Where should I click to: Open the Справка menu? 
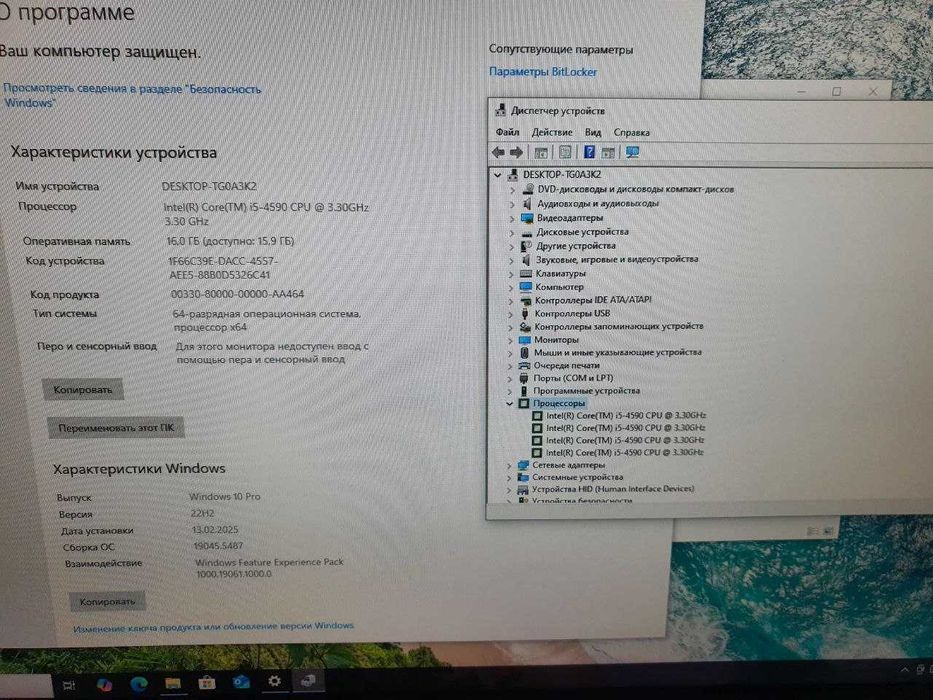click(631, 132)
